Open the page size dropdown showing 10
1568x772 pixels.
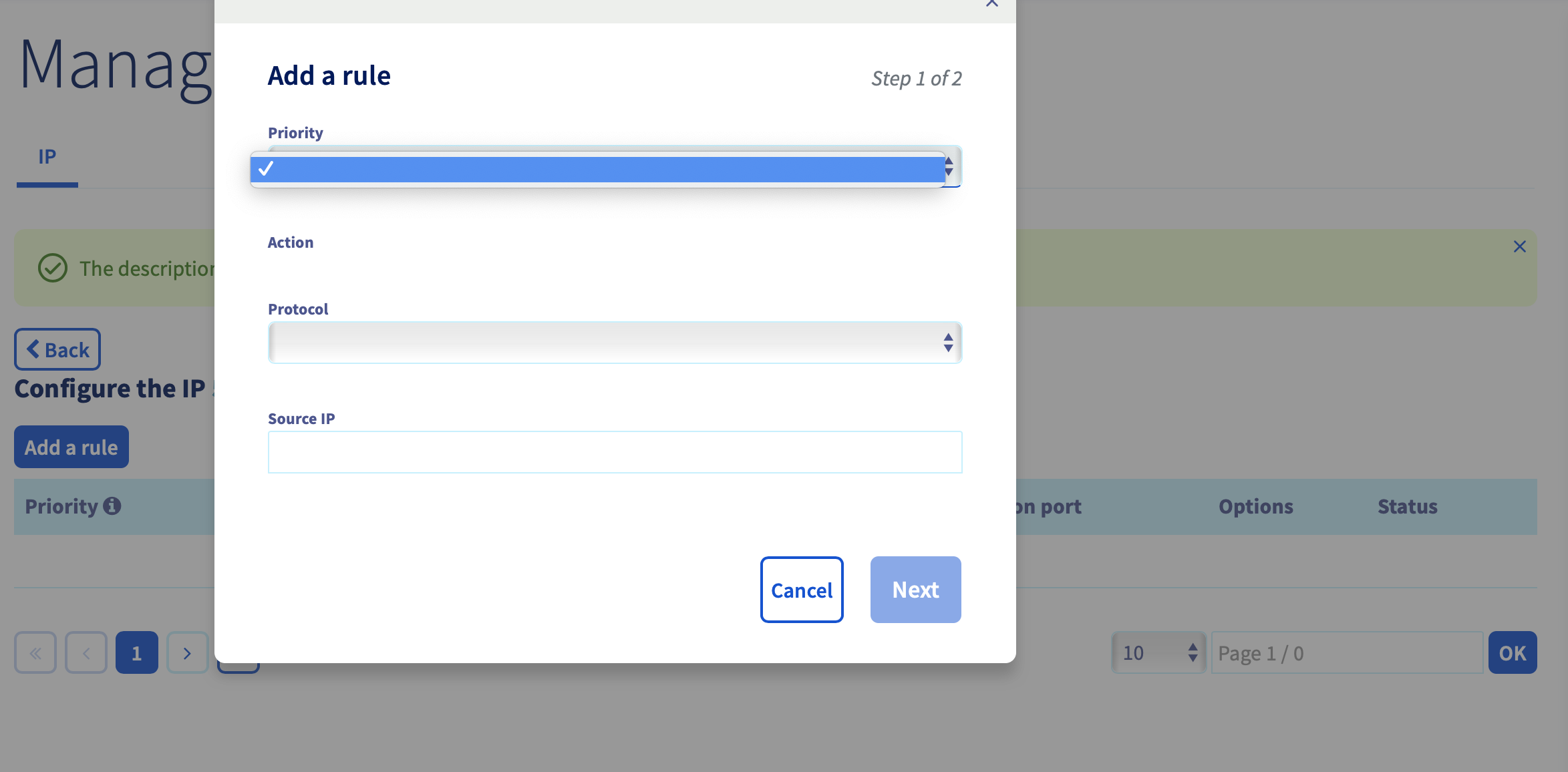tap(1158, 652)
